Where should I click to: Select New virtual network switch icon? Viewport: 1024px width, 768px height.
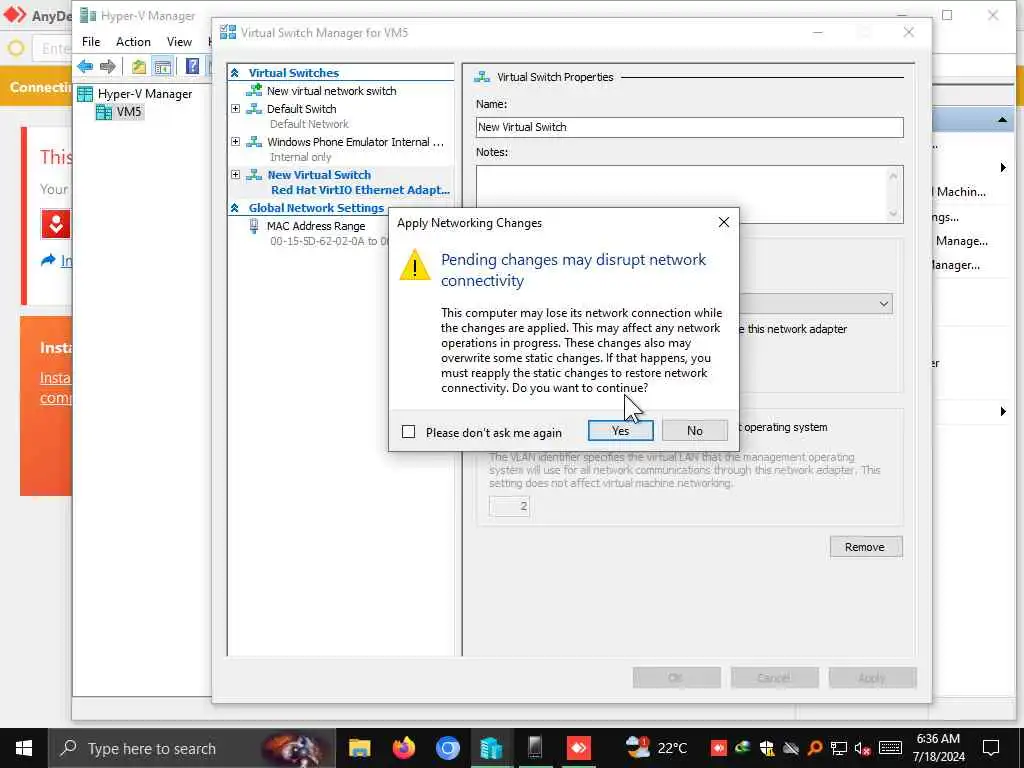[x=253, y=91]
